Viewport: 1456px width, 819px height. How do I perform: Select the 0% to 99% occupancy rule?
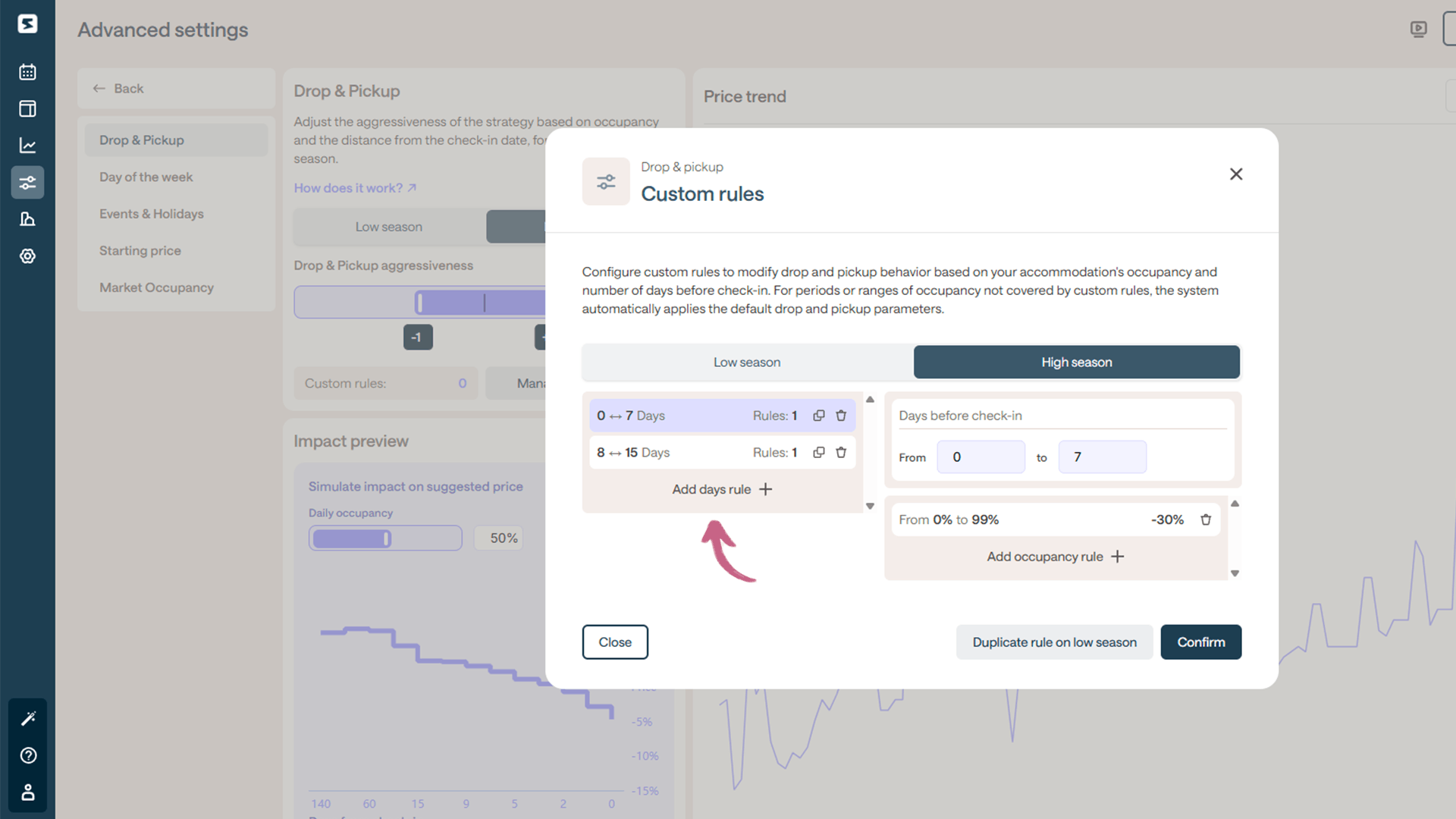[1056, 519]
